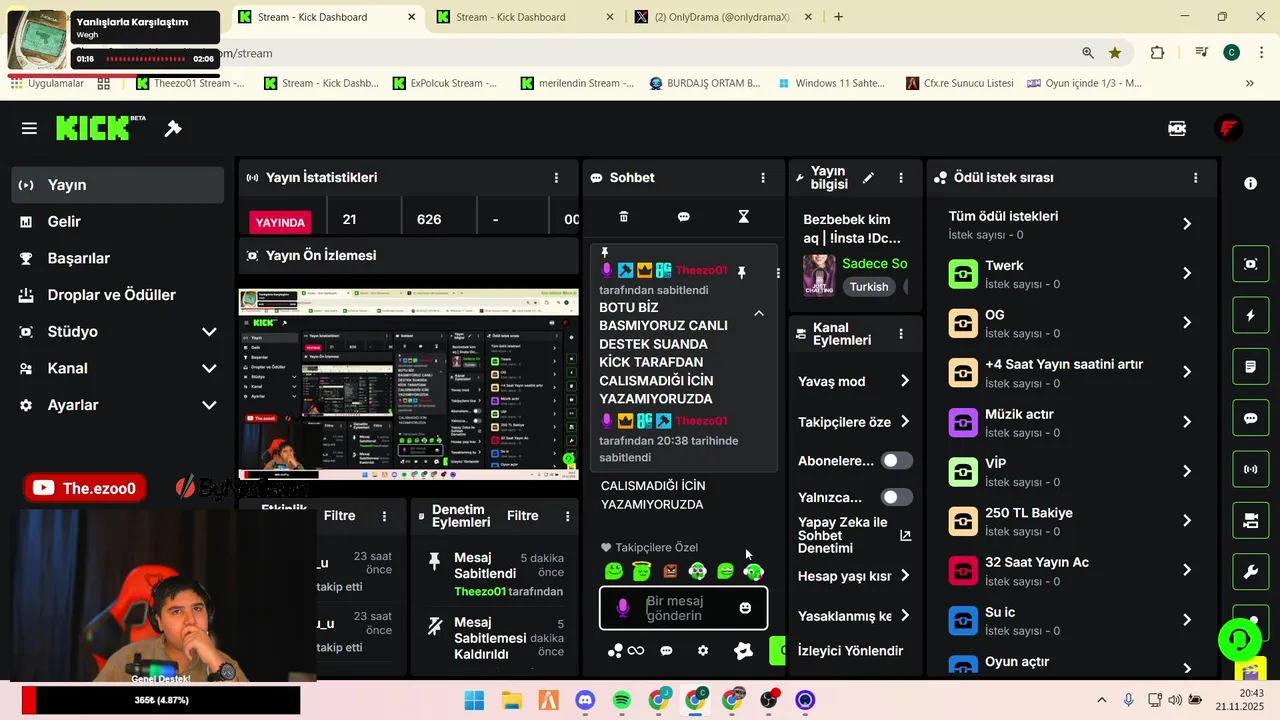This screenshot has width=1280, height=720.
Task: Open the 250 TL Bakiye reward row
Action: pos(1071,521)
